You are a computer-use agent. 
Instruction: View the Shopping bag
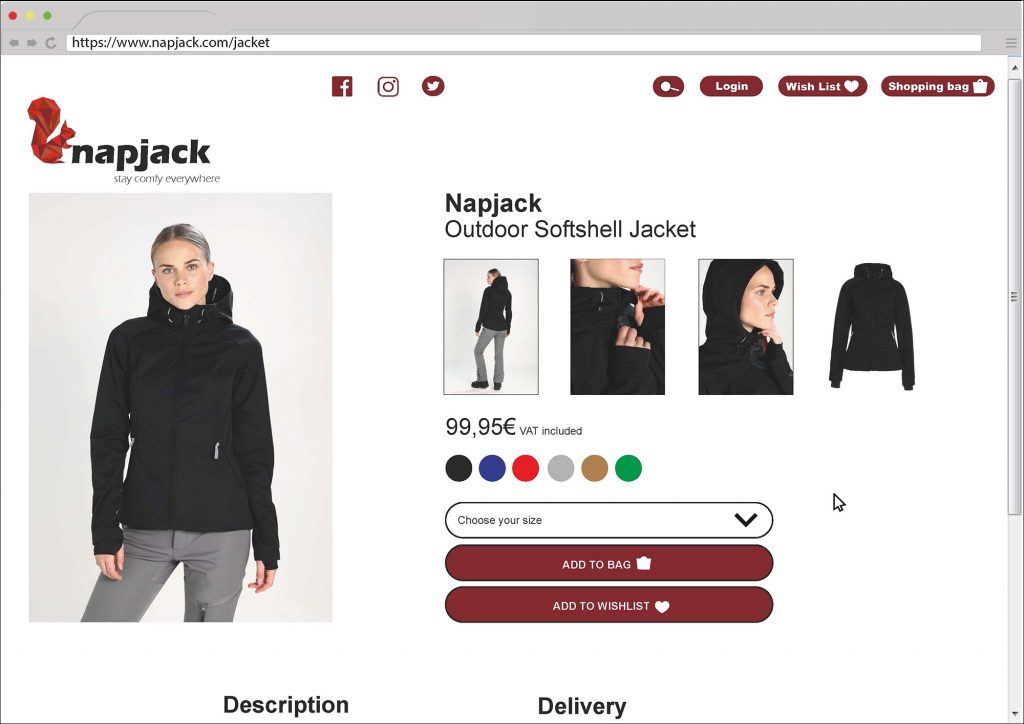[x=938, y=86]
